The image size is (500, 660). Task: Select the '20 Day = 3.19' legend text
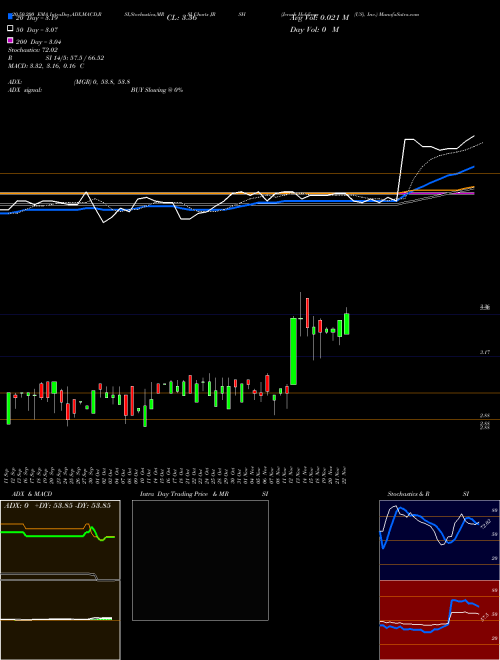[37, 18]
